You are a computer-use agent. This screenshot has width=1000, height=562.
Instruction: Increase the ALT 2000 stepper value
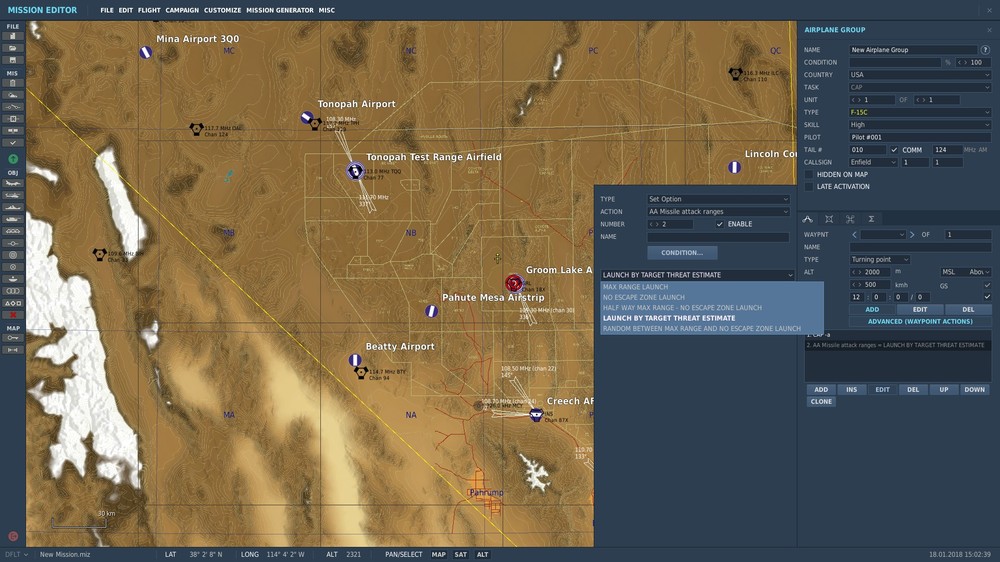click(x=861, y=272)
